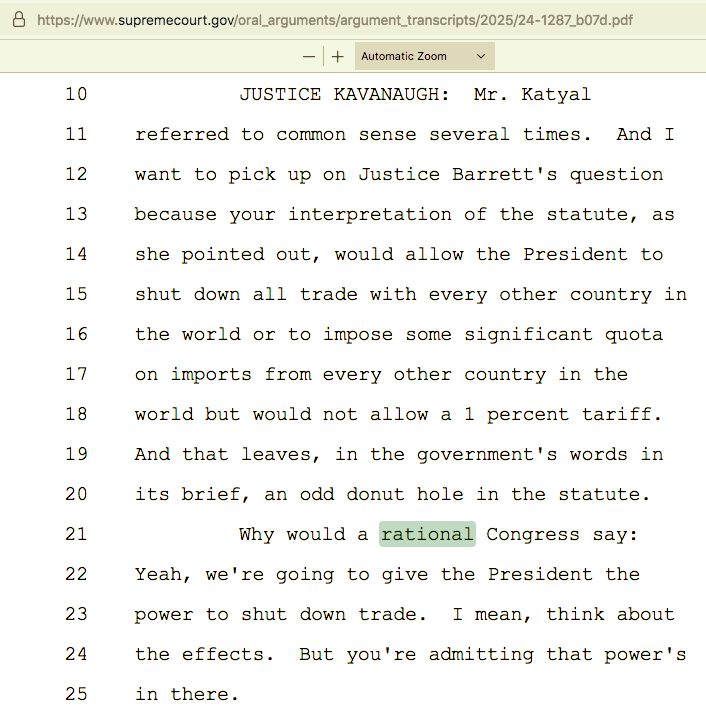Click "its brief," on line 20
This screenshot has height=724, width=706.
coord(193,495)
